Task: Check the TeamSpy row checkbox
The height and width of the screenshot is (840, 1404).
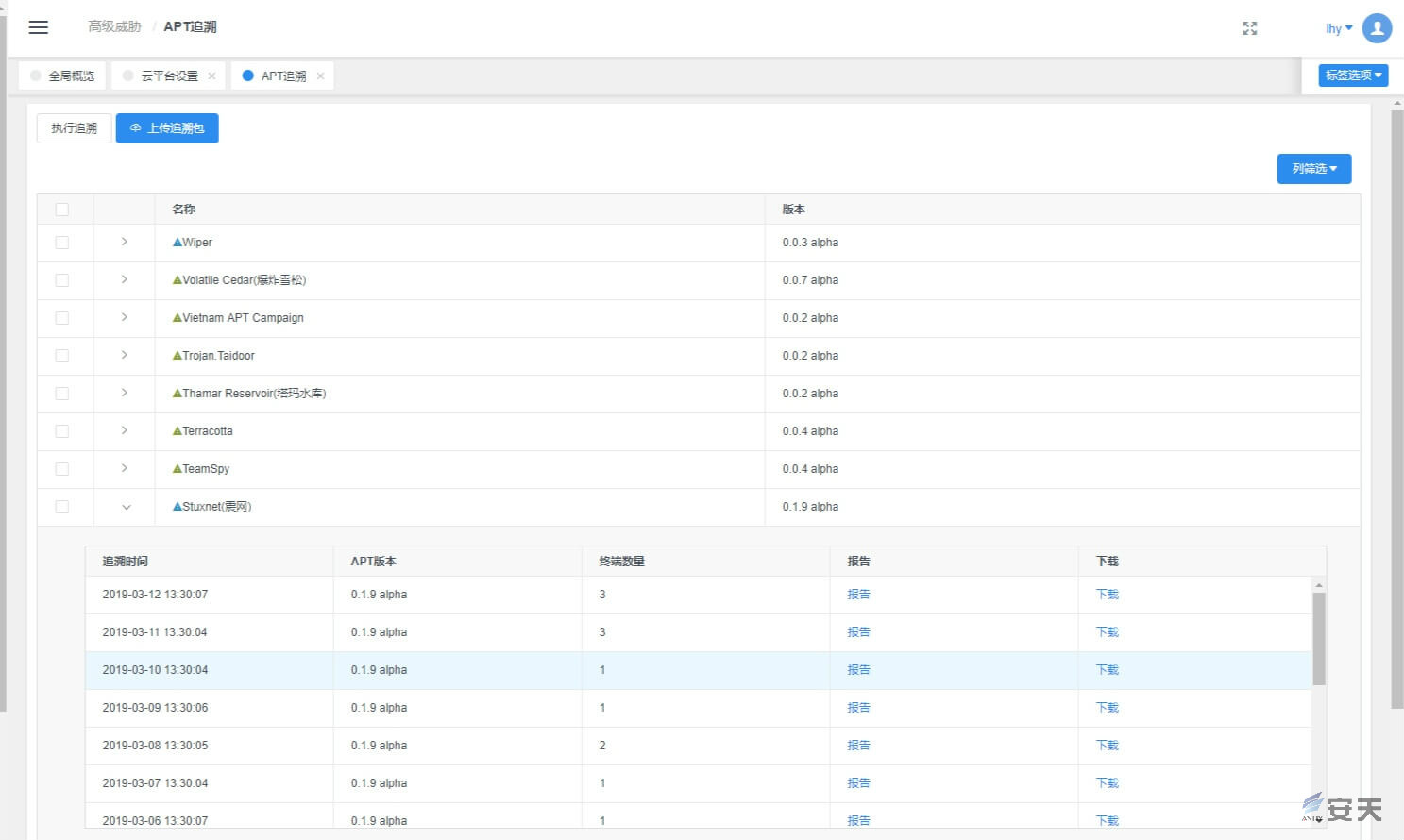Action: click(x=62, y=469)
